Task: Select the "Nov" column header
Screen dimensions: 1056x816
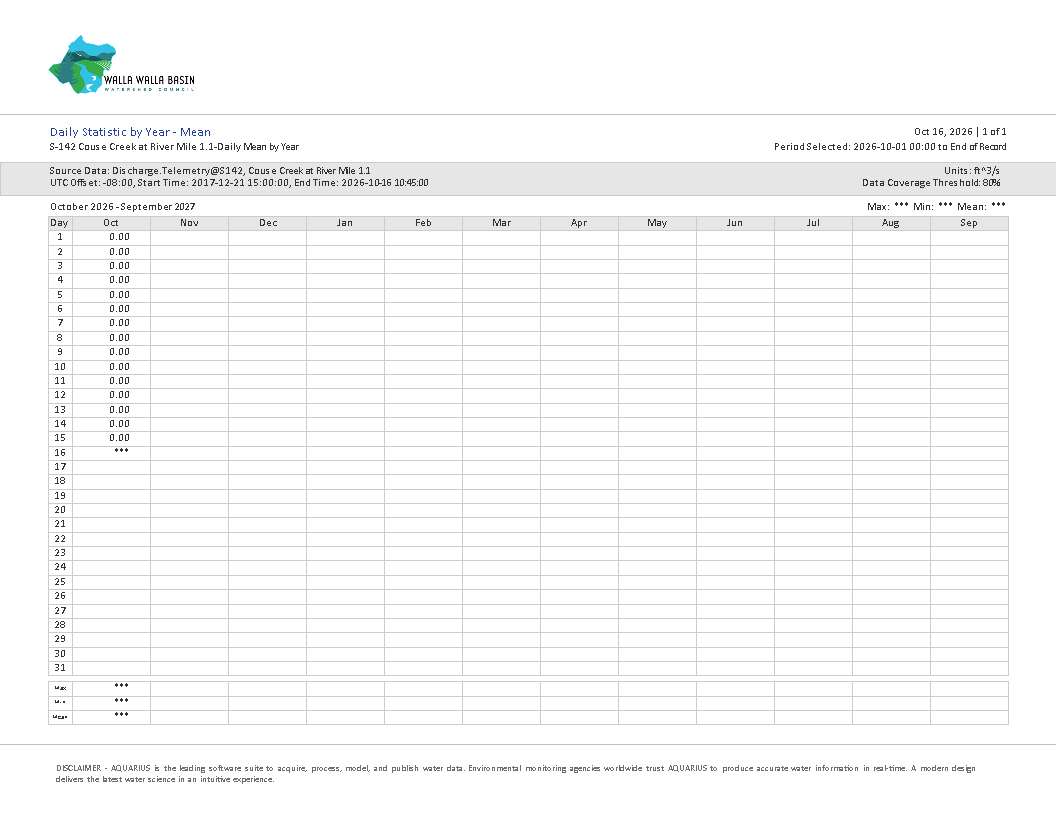Action: [x=189, y=223]
